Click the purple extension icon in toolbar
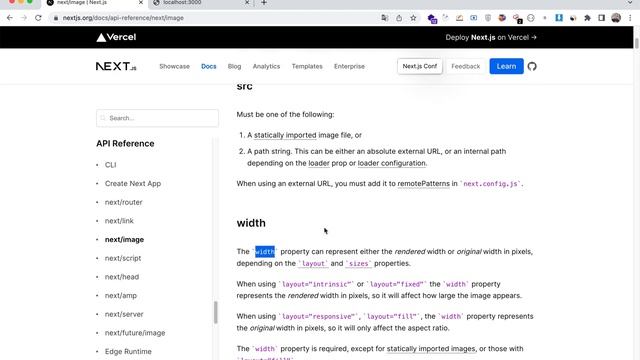640x360 pixels. click(x=432, y=18)
